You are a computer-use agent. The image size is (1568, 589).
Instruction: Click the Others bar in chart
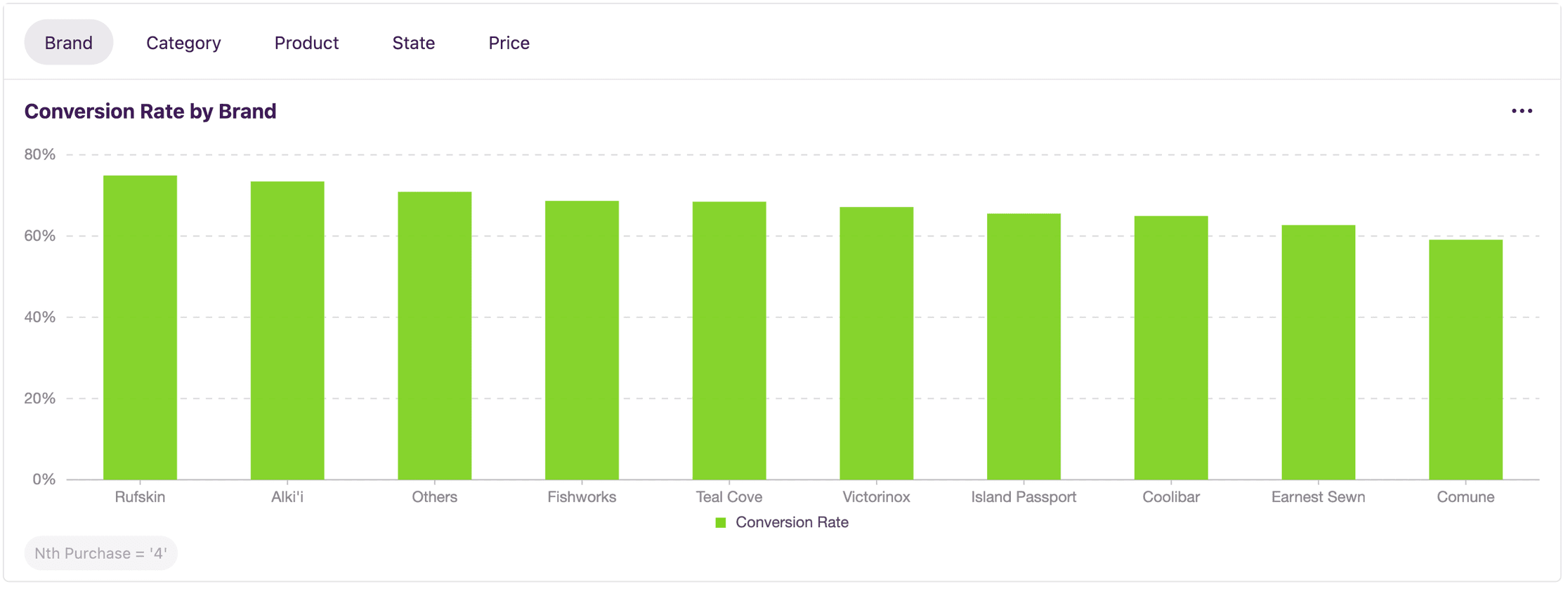434,336
